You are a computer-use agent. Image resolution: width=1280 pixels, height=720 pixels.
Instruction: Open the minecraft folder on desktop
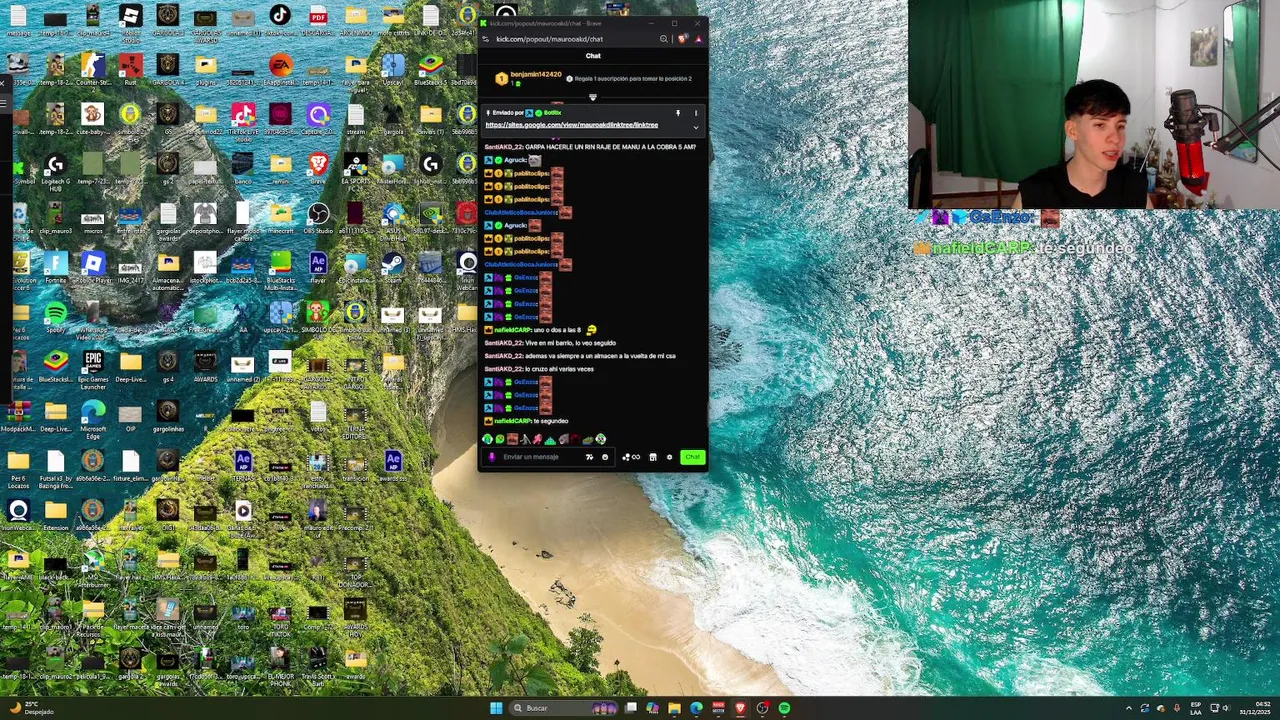pyautogui.click(x=281, y=218)
